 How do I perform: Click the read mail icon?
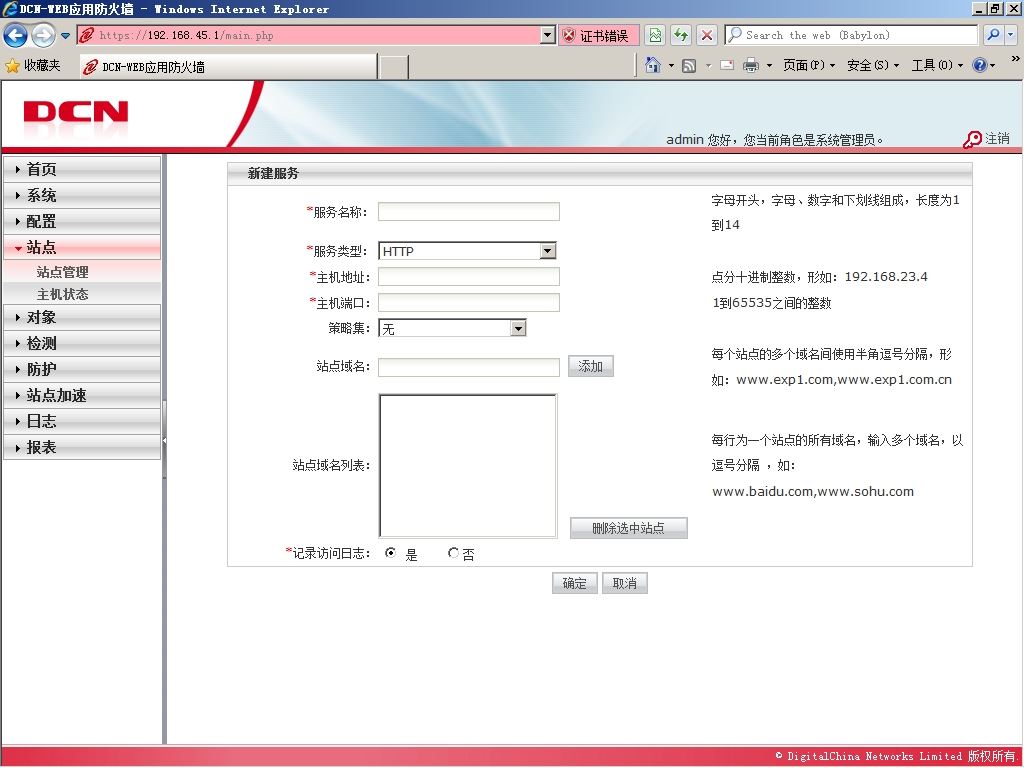pyautogui.click(x=727, y=65)
